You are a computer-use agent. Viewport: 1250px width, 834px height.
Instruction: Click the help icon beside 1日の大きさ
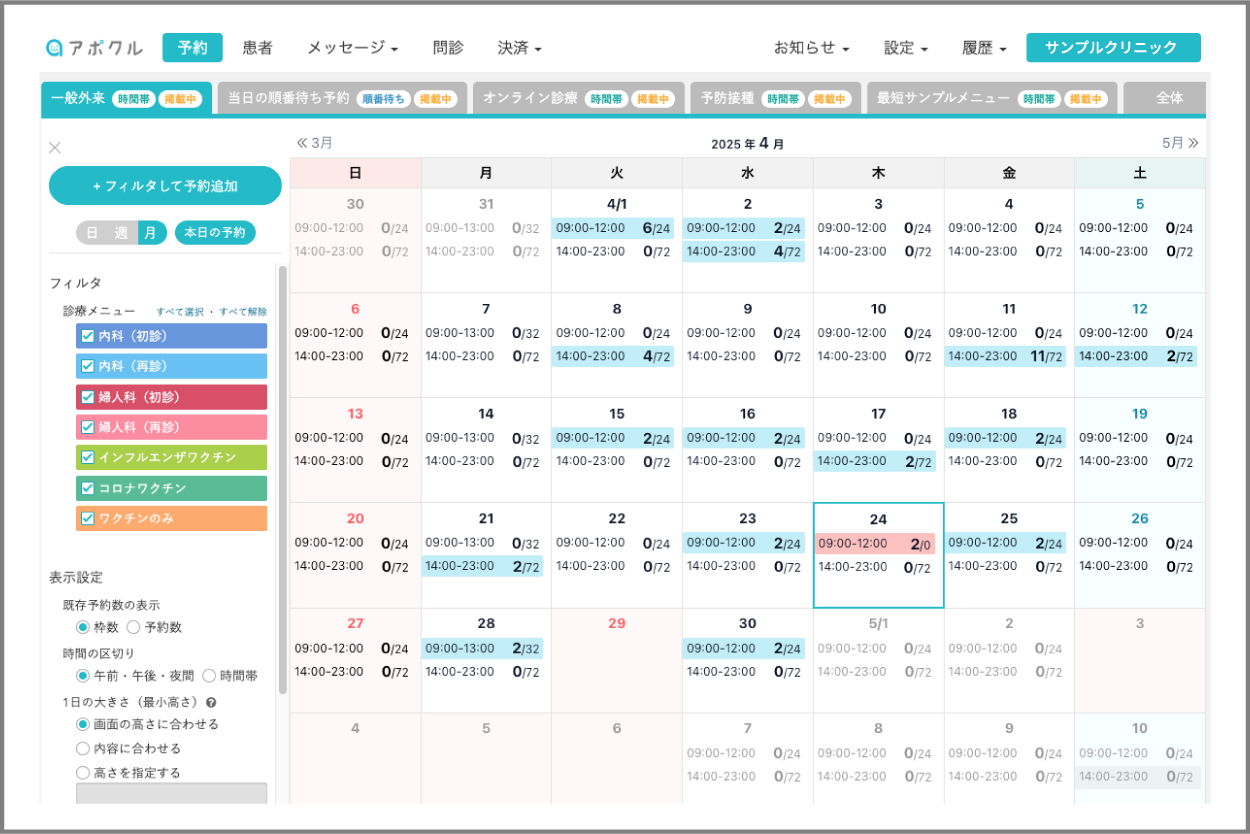(211, 702)
